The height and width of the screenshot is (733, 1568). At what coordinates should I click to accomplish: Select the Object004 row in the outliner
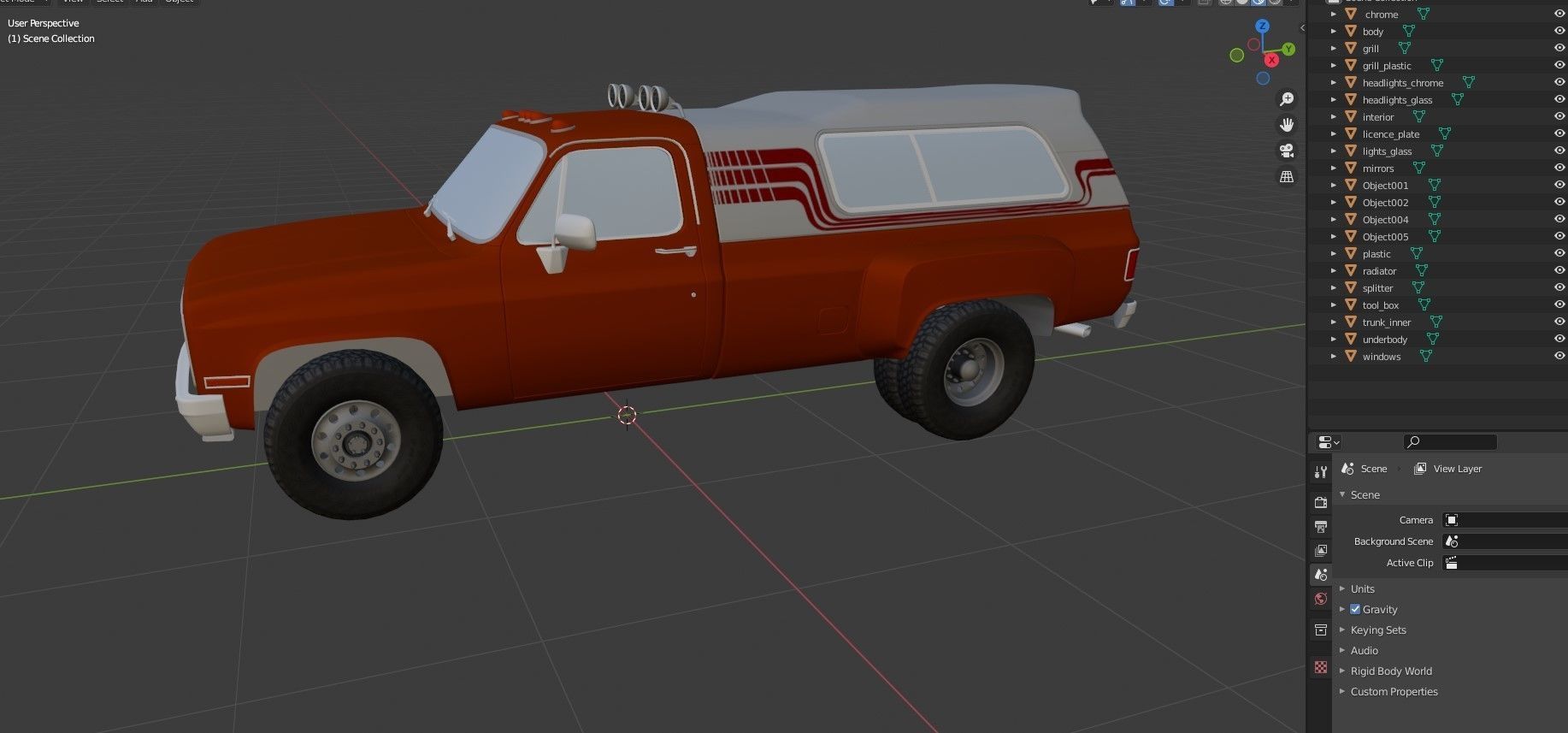tap(1385, 220)
